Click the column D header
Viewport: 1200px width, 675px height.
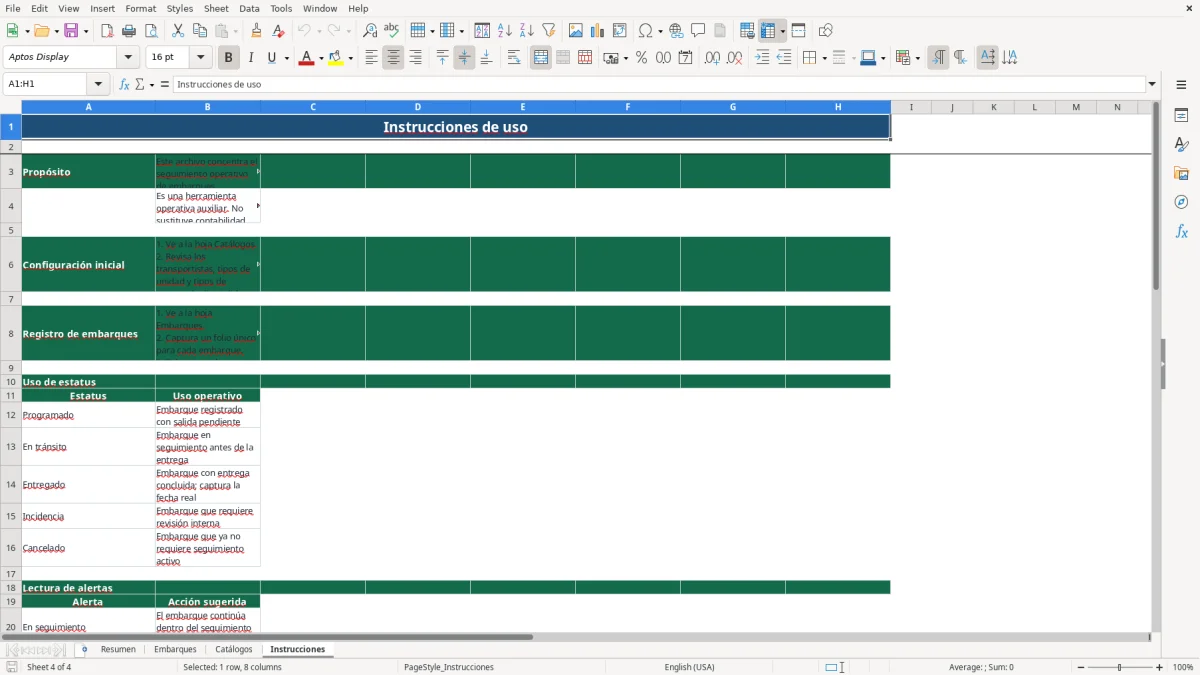coord(418,107)
